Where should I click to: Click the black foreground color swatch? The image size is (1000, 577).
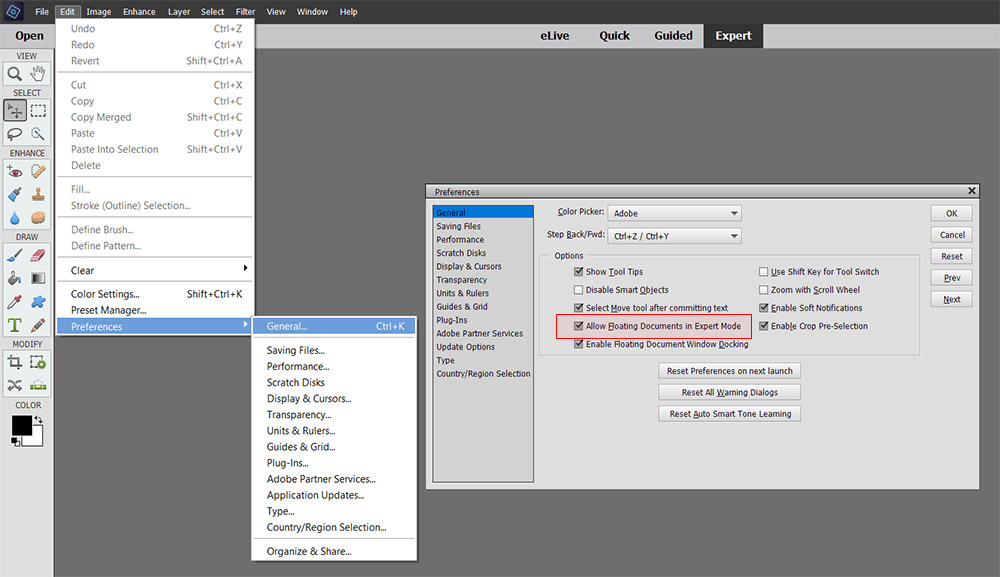[21, 425]
